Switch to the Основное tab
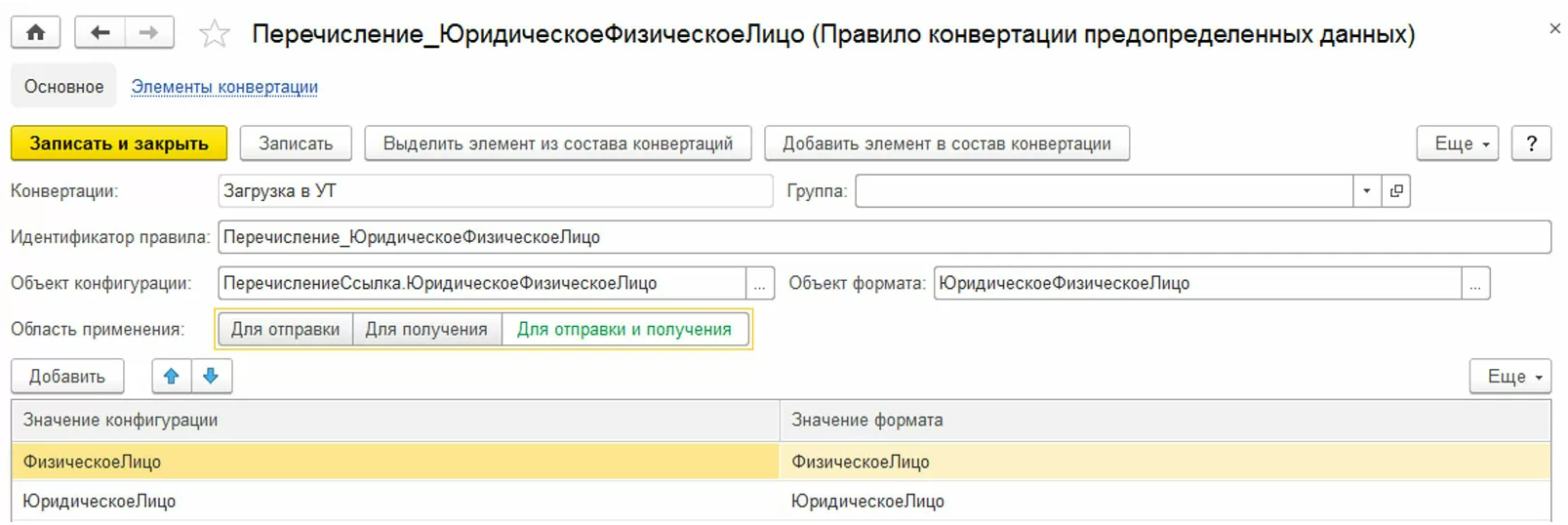 [63, 87]
